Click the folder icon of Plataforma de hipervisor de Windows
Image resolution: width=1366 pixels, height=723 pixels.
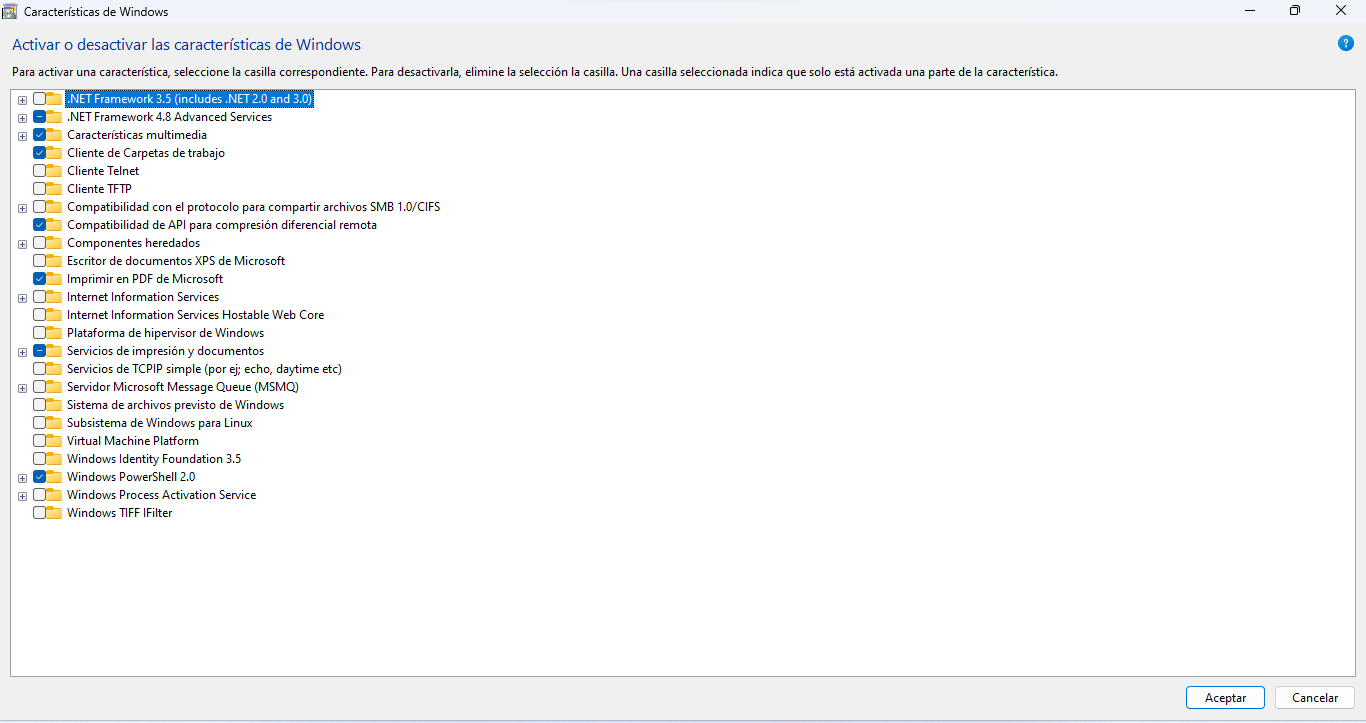tap(54, 333)
